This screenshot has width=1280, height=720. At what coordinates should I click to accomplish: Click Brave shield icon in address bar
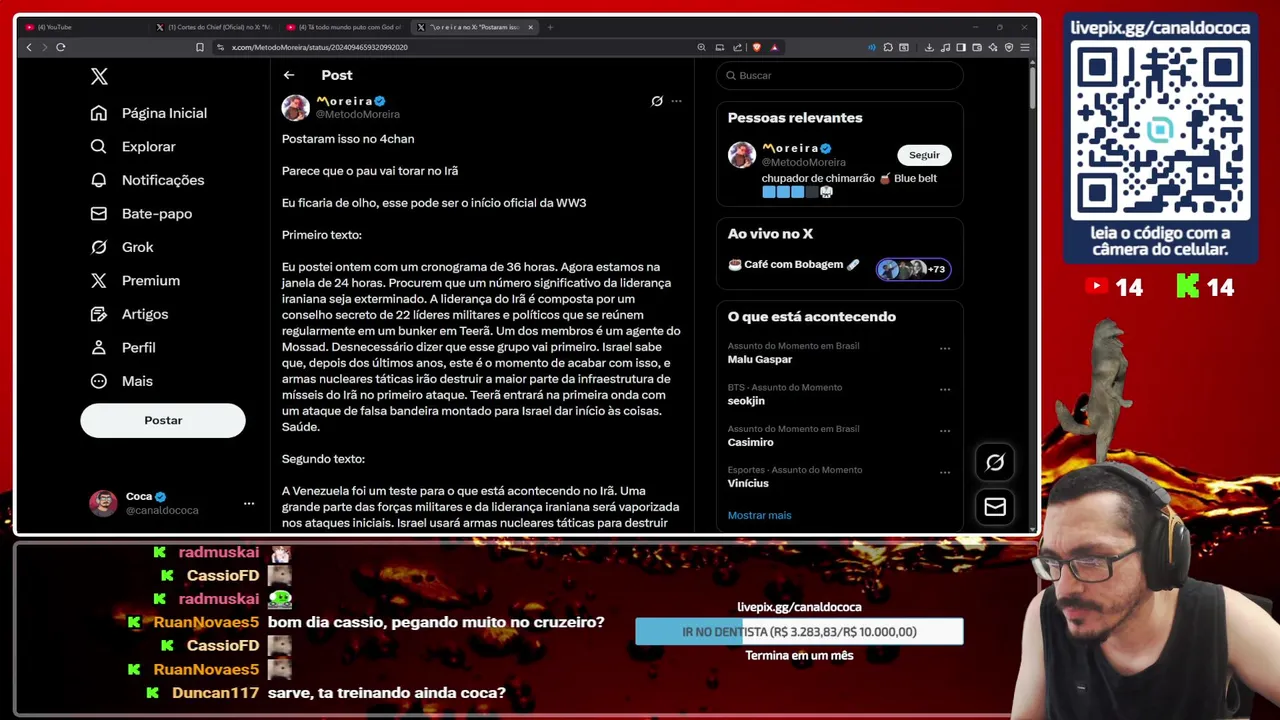(x=756, y=47)
